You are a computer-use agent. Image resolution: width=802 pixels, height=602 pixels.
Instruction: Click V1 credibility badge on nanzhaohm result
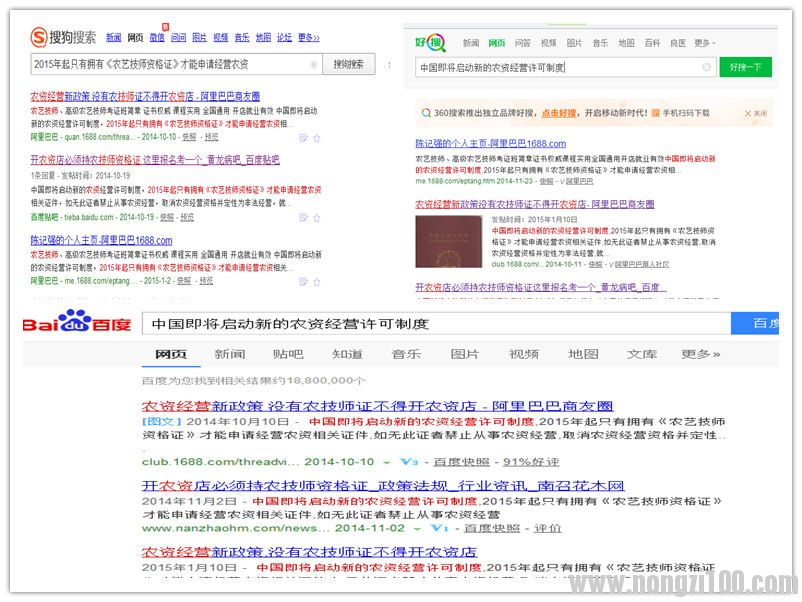439,528
